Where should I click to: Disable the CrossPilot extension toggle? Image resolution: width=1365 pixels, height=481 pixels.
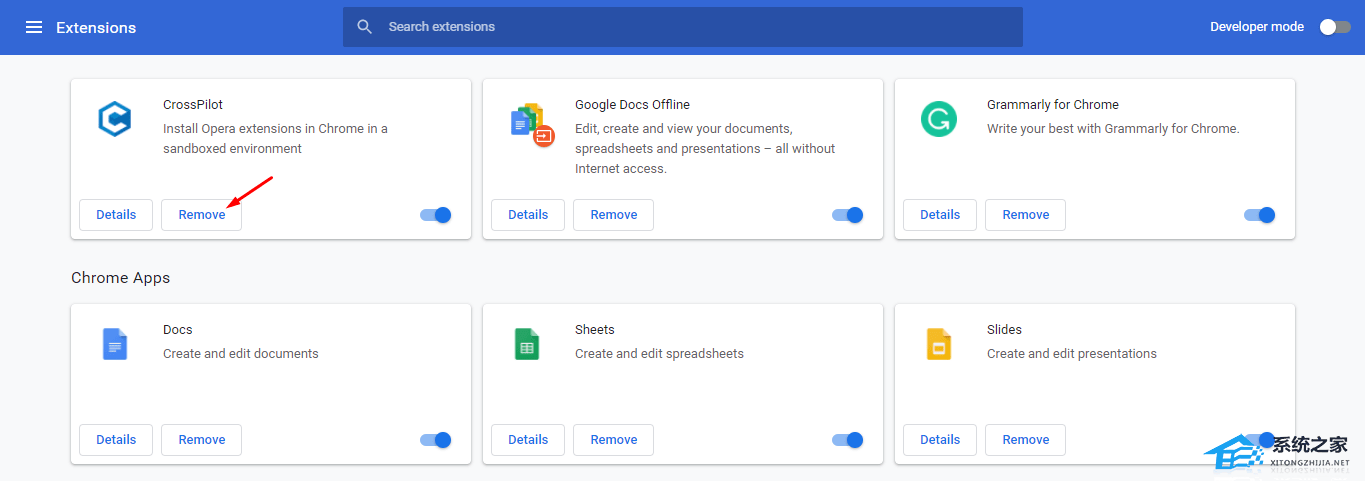436,215
